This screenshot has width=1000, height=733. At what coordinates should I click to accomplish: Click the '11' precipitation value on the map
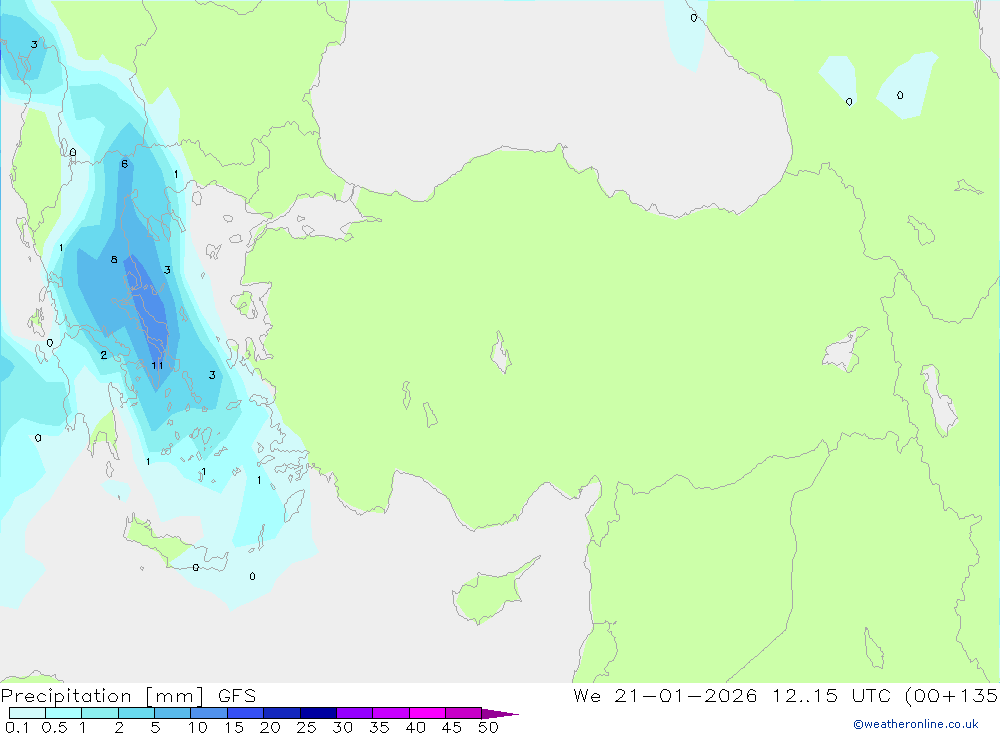[x=158, y=366]
